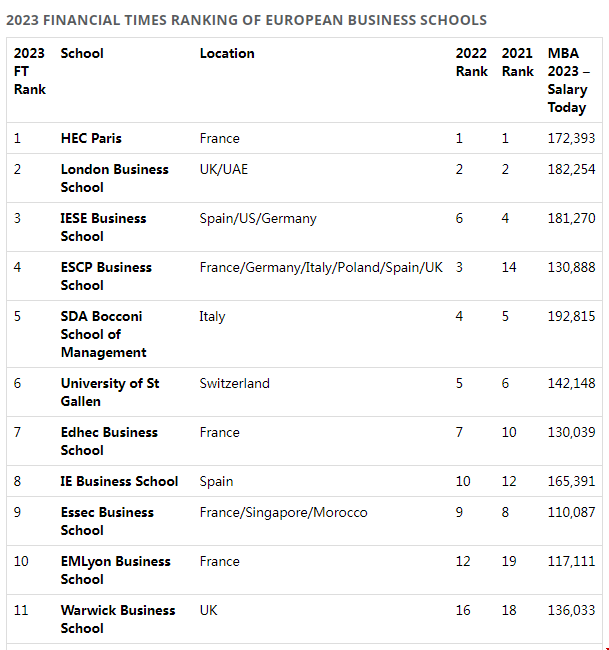This screenshot has width=609, height=650.
Task: Click the 2023 FT Rank column header
Action: click(x=29, y=71)
